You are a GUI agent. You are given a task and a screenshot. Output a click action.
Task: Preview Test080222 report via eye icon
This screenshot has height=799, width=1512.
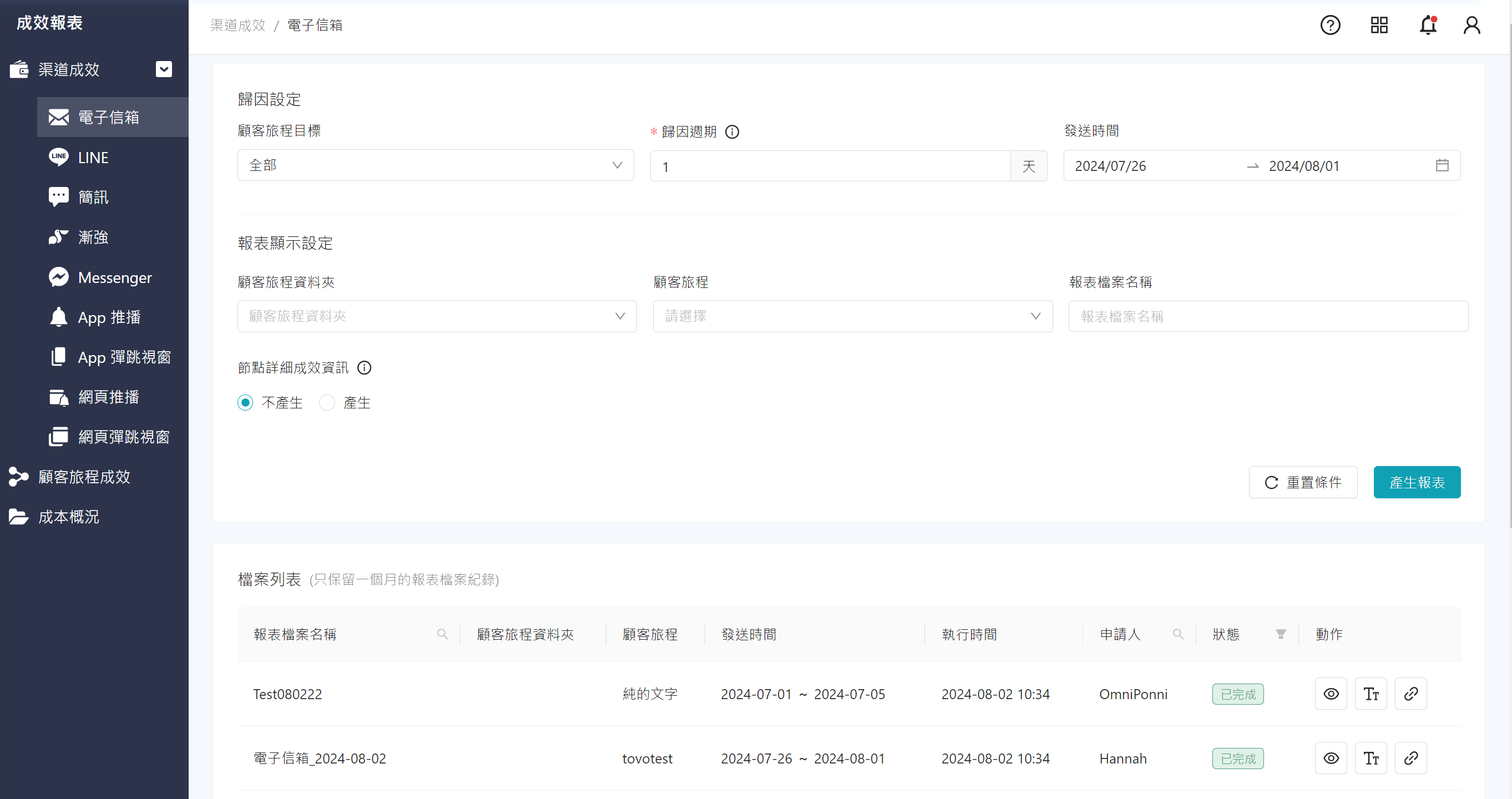1331,694
